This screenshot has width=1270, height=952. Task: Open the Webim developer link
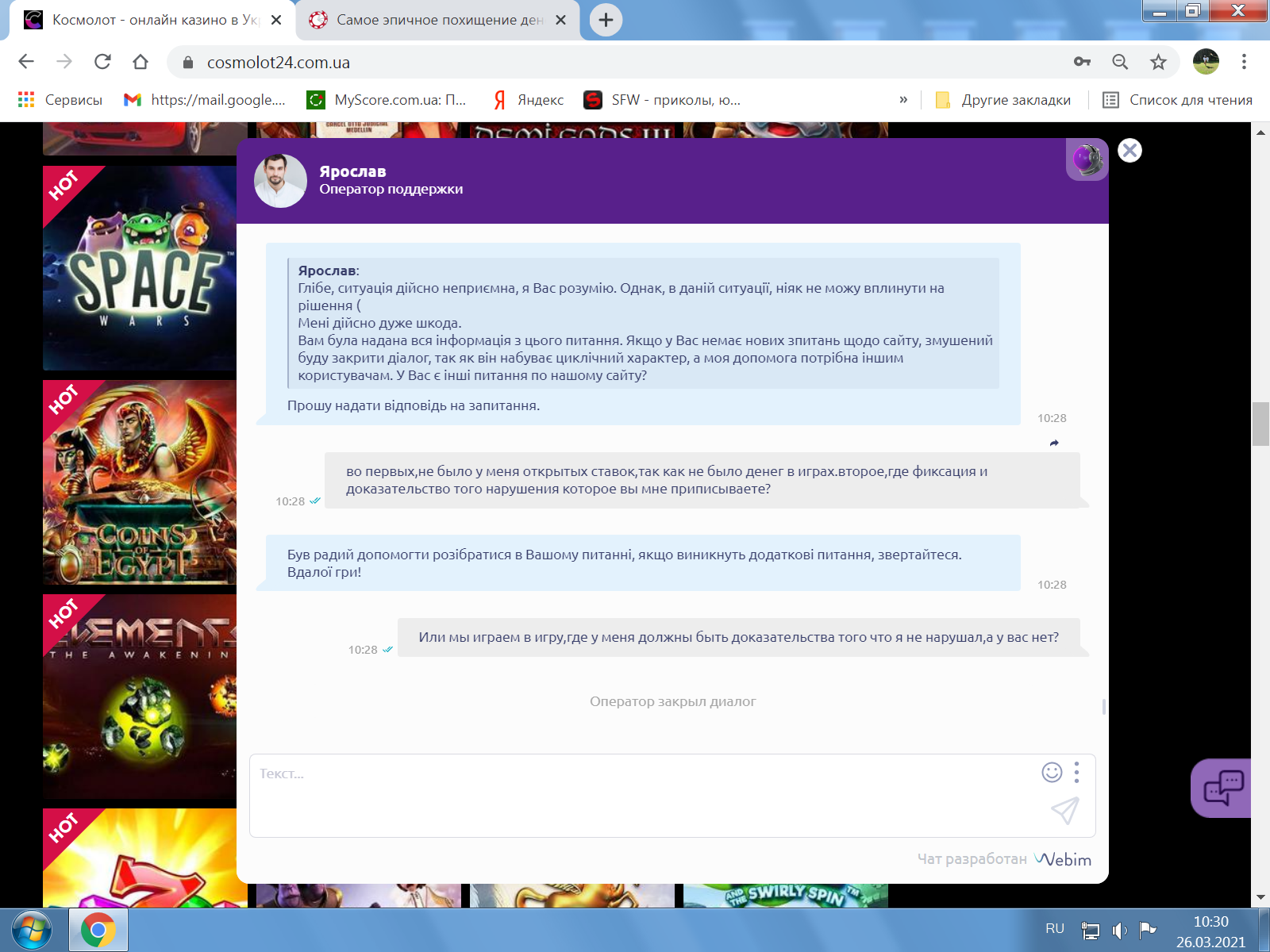[x=1063, y=859]
